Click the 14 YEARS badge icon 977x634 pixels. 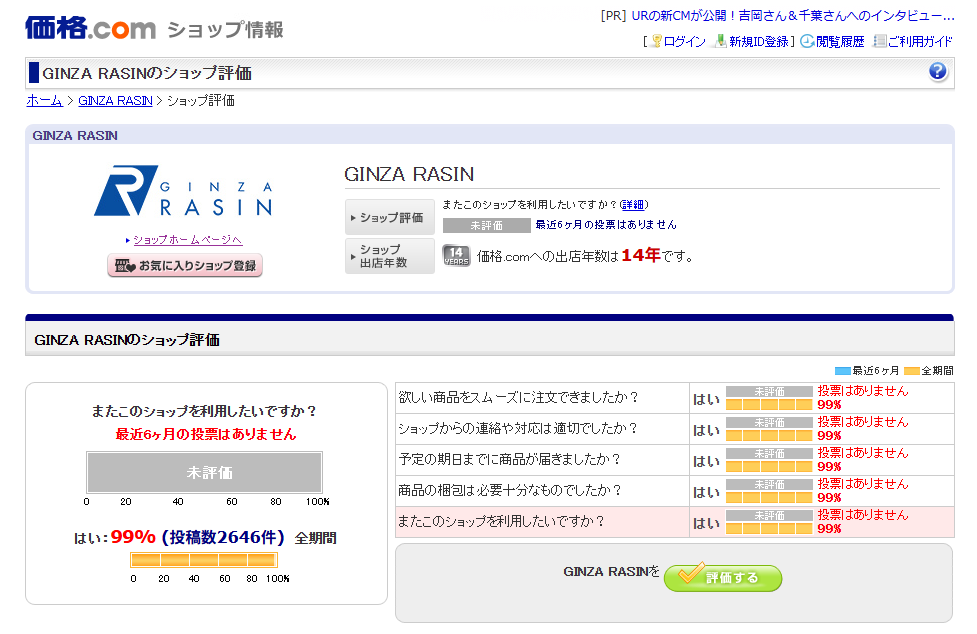pyautogui.click(x=456, y=255)
